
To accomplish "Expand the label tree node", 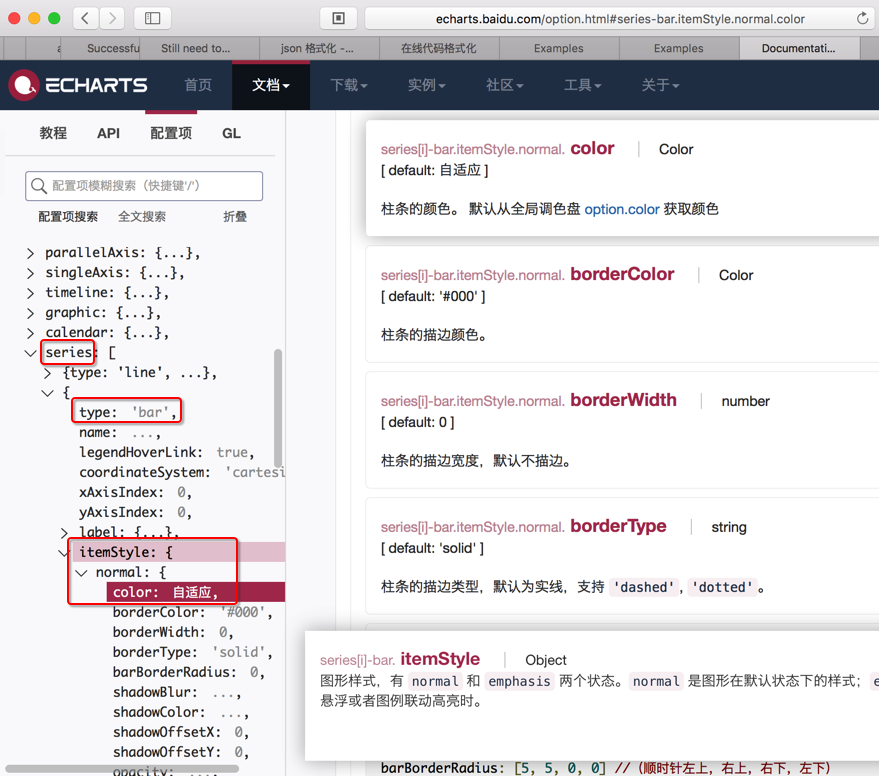I will pos(64,532).
